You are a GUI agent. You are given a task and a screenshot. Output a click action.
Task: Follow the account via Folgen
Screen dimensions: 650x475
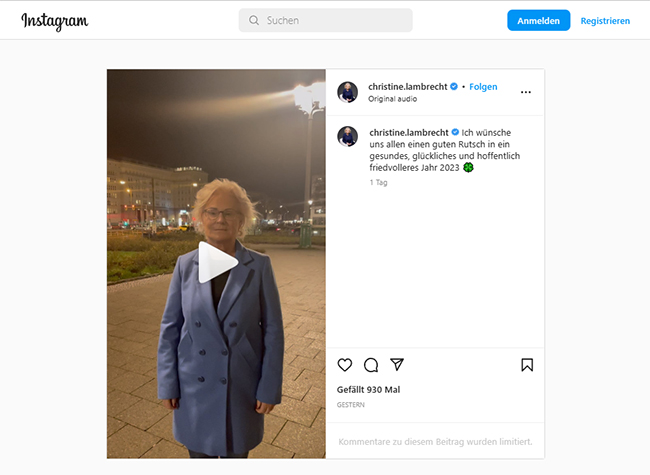click(x=483, y=87)
